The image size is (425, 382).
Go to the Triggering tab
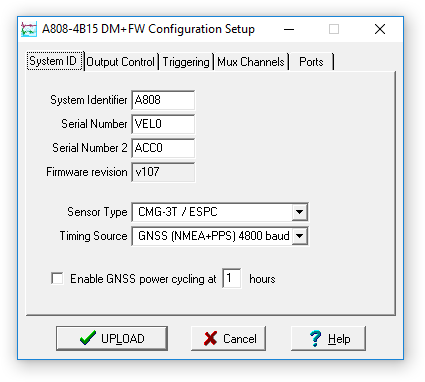point(186,62)
